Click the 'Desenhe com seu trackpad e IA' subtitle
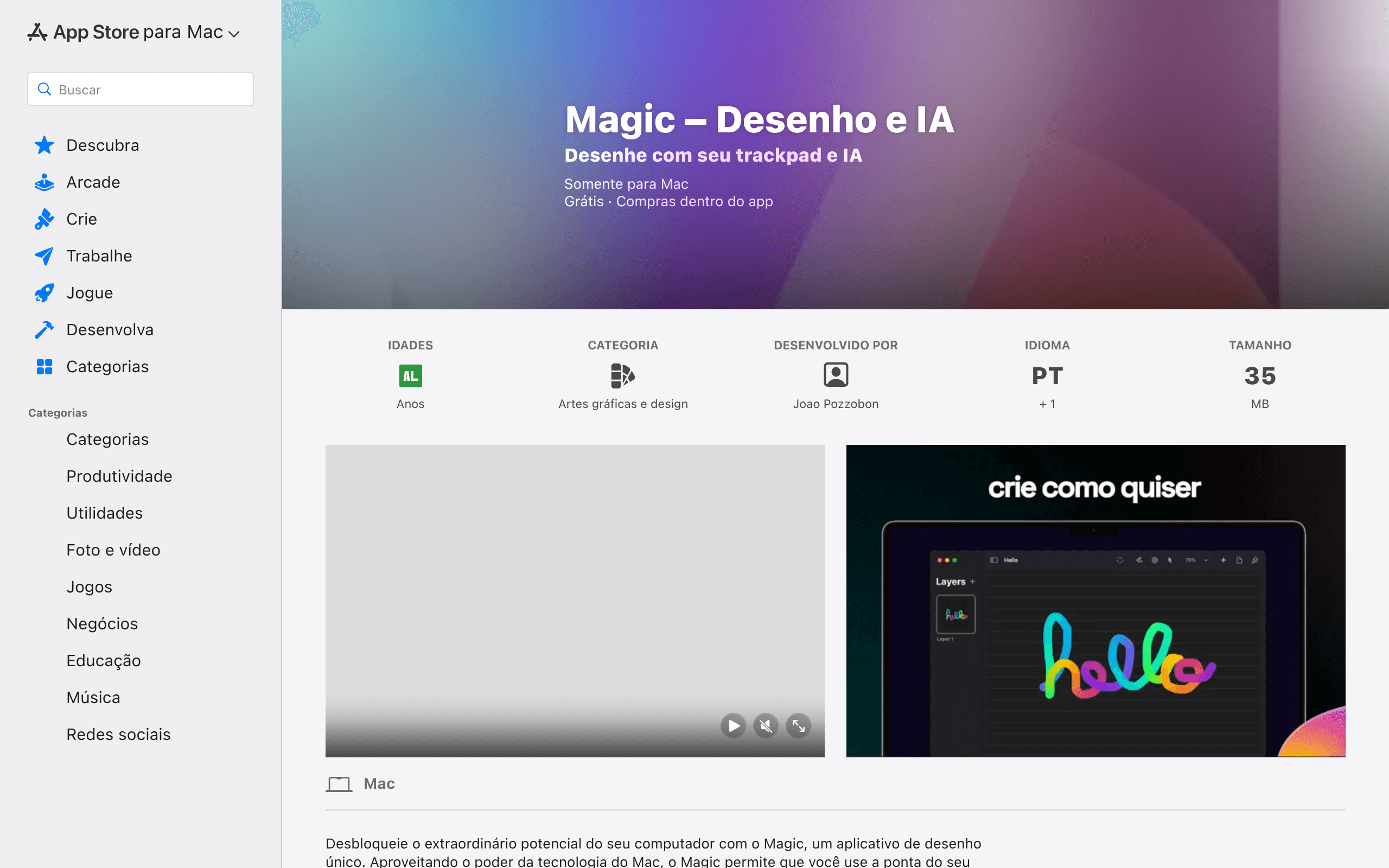Screen dimensions: 1389x868 pyautogui.click(x=713, y=156)
